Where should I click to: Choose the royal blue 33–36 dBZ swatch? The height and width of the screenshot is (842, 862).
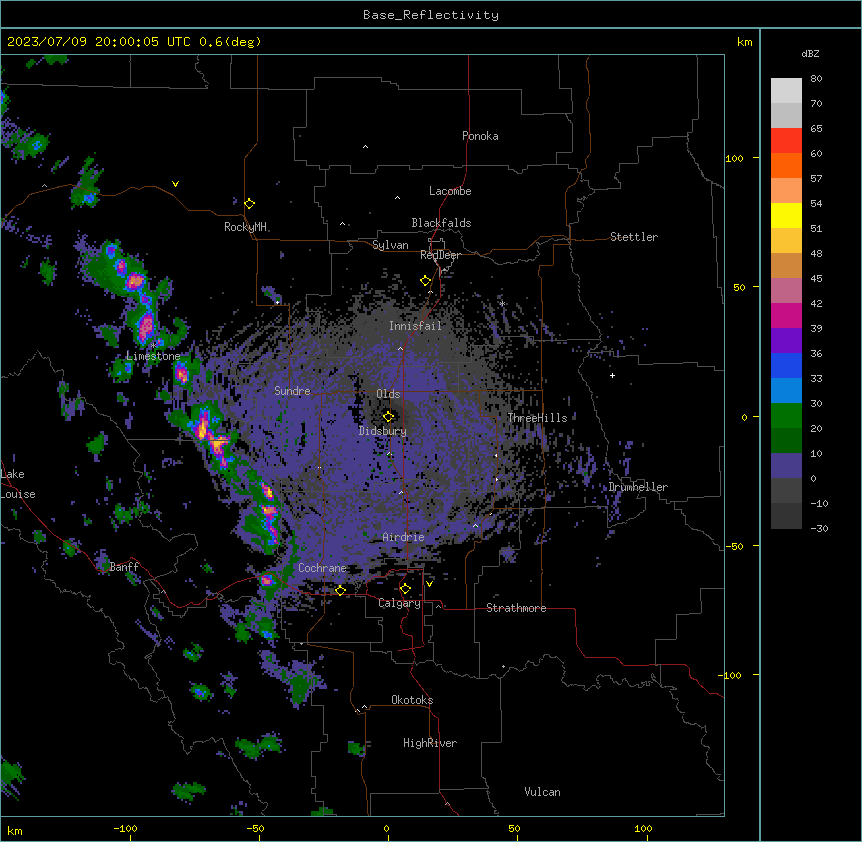(786, 365)
